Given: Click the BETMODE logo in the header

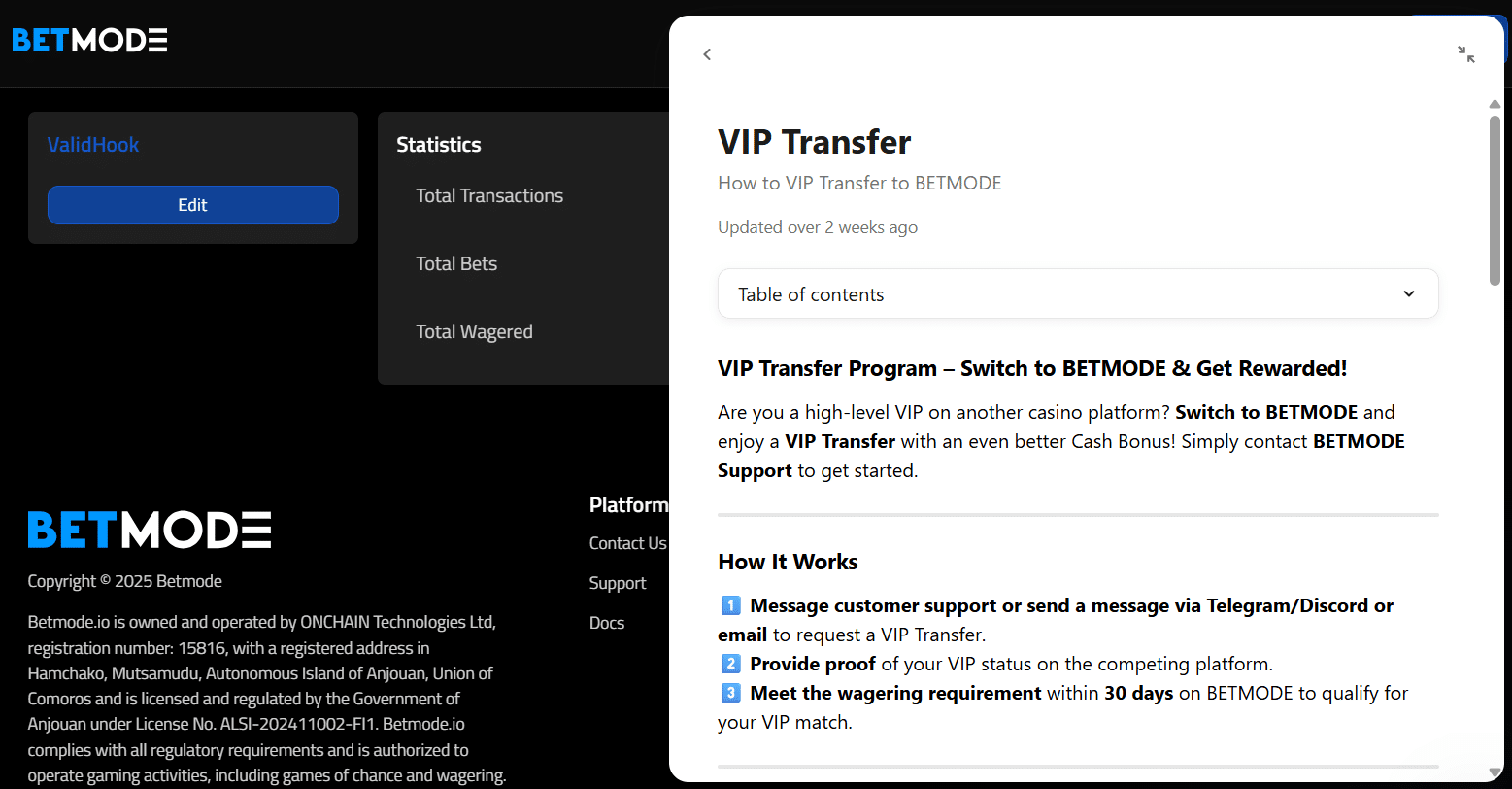Looking at the screenshot, I should tap(89, 41).
